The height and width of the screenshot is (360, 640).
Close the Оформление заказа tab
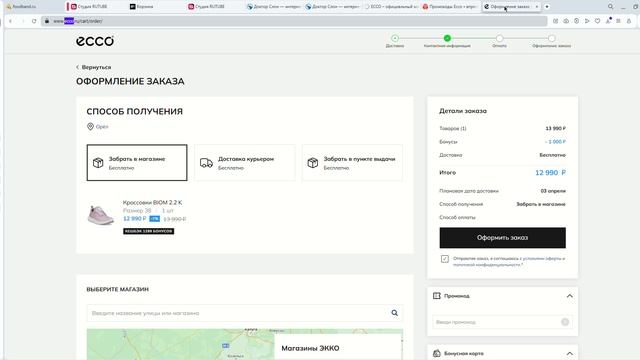pos(536,7)
